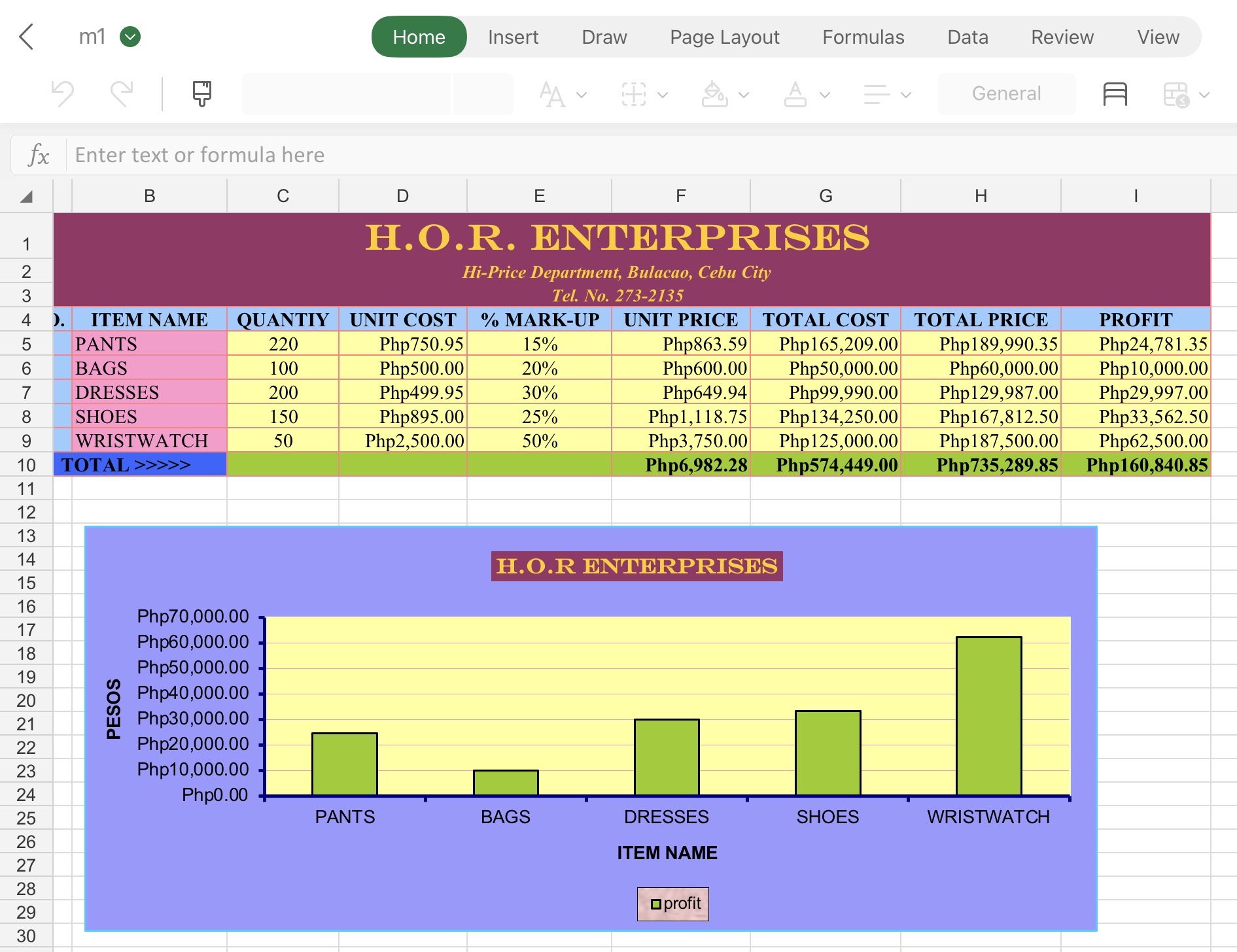Redo the last undone action

[122, 93]
